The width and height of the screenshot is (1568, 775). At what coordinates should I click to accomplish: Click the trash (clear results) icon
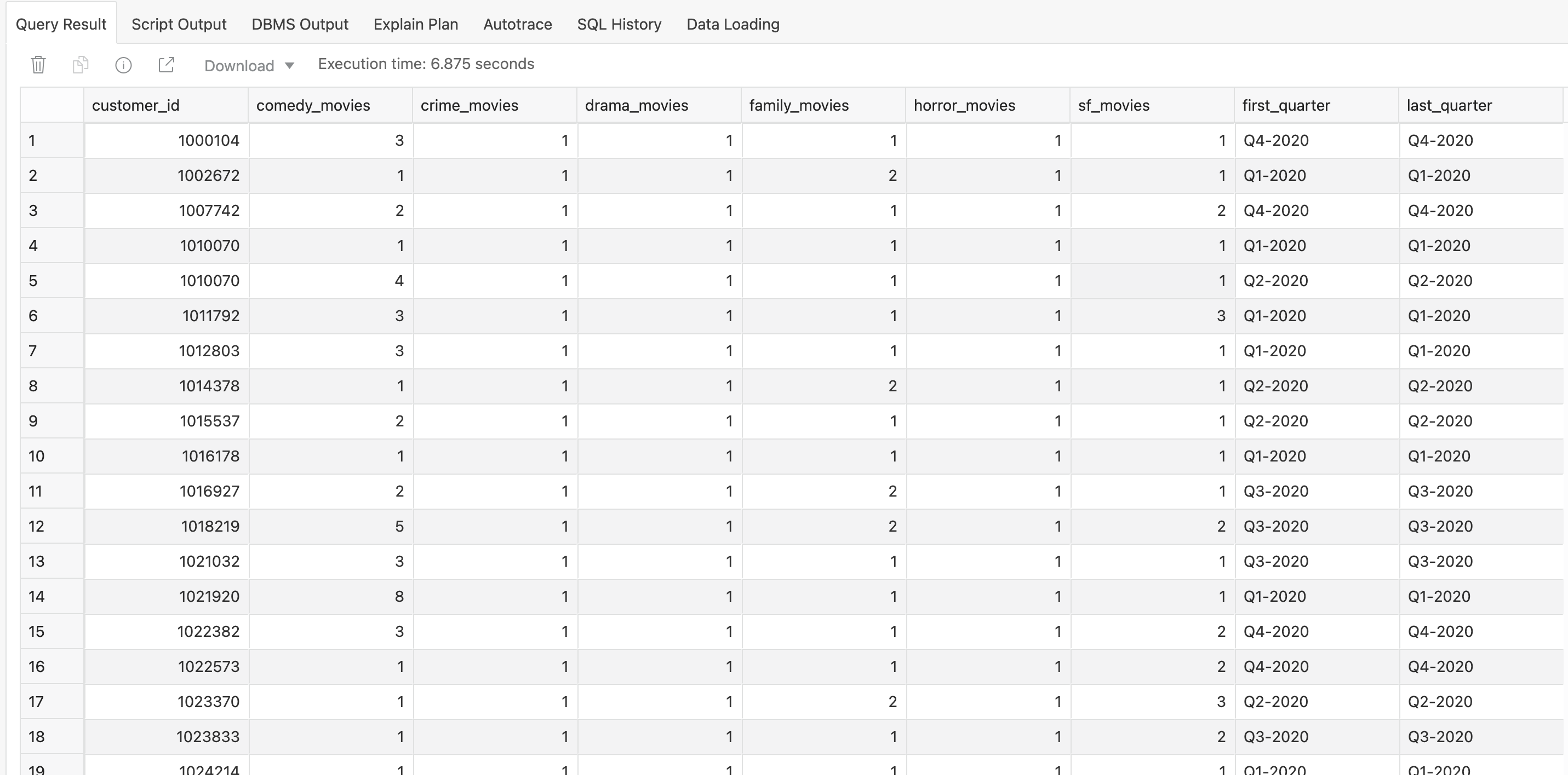coord(38,65)
